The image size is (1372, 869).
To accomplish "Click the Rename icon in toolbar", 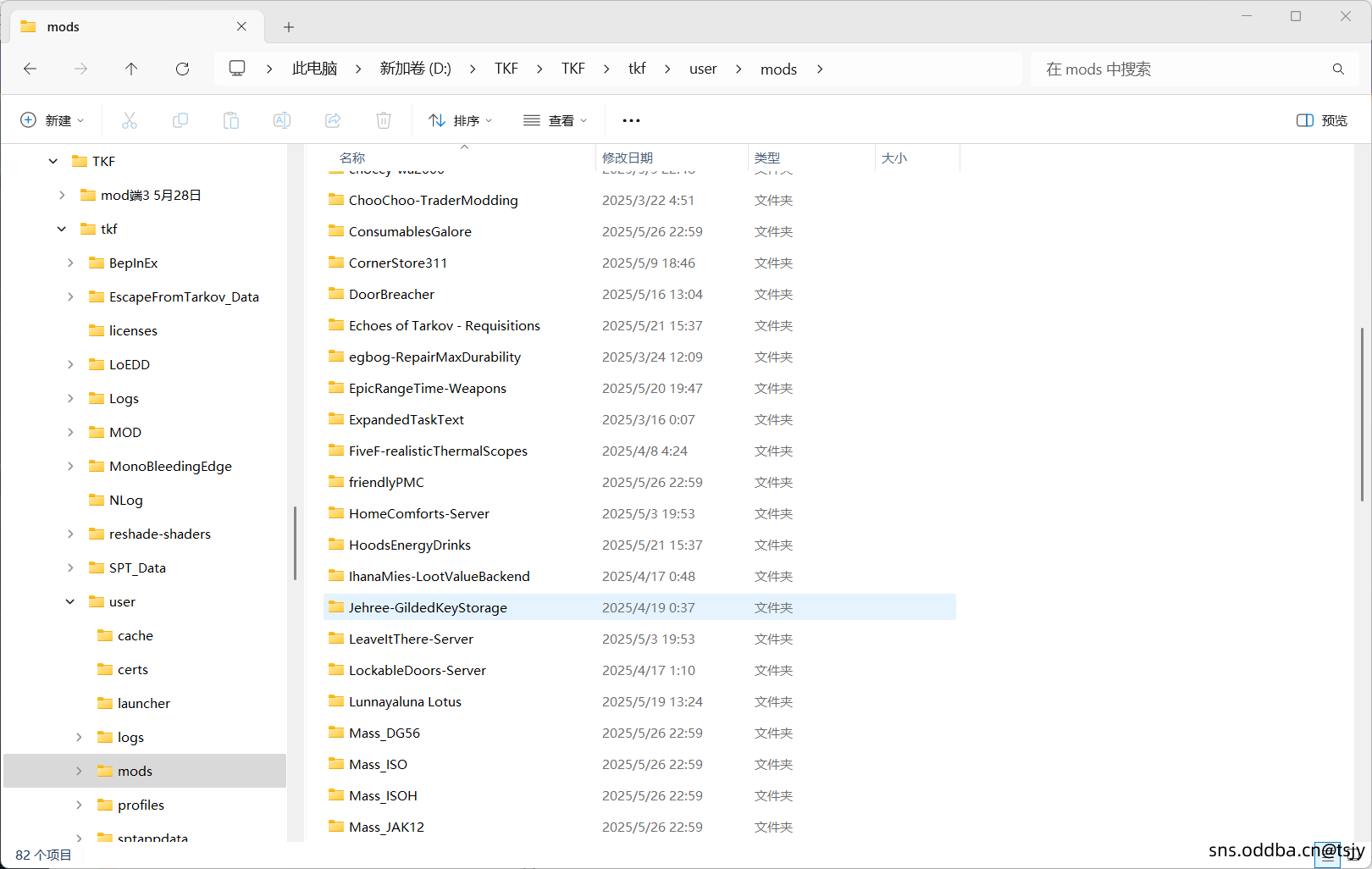I will (x=282, y=120).
